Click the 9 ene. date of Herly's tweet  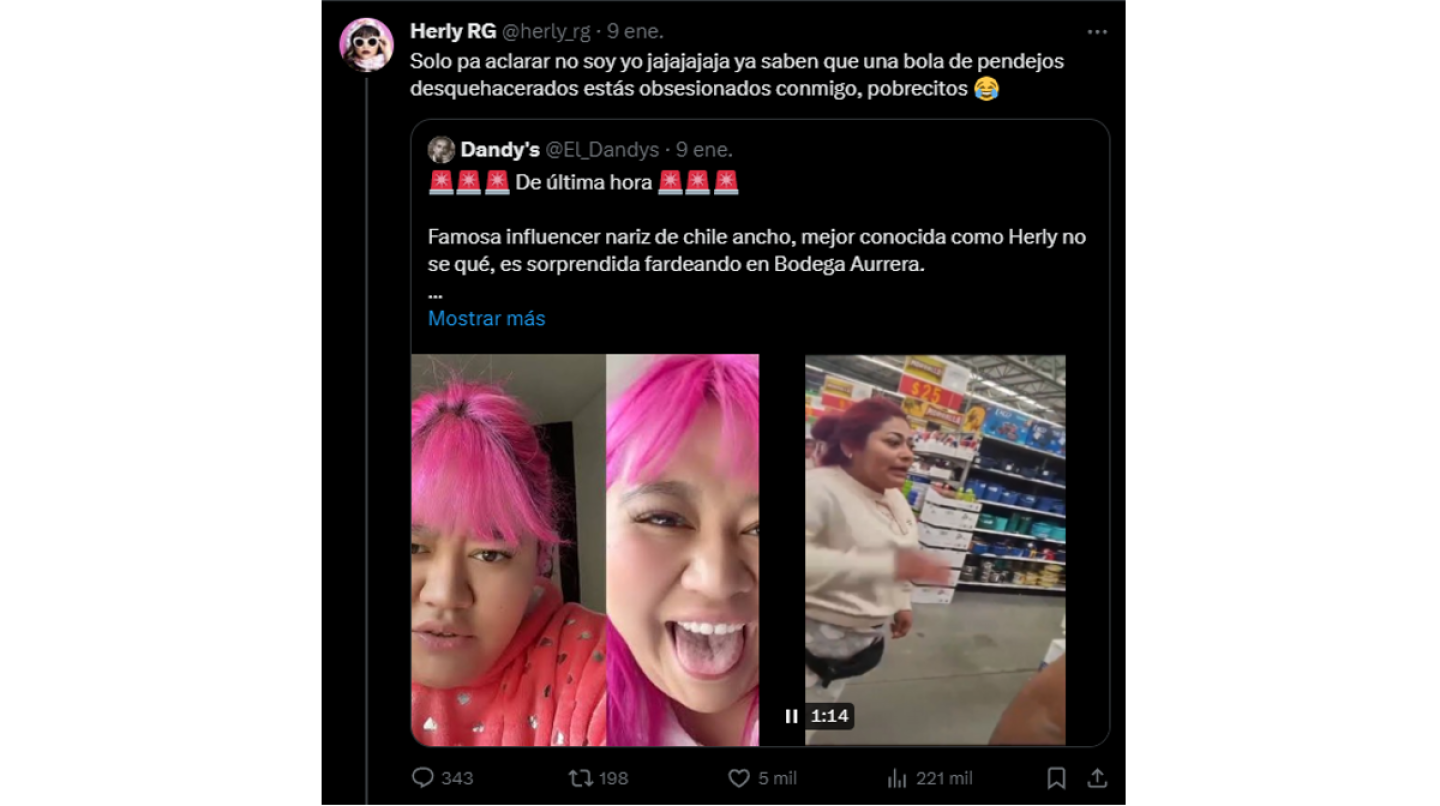click(x=635, y=31)
